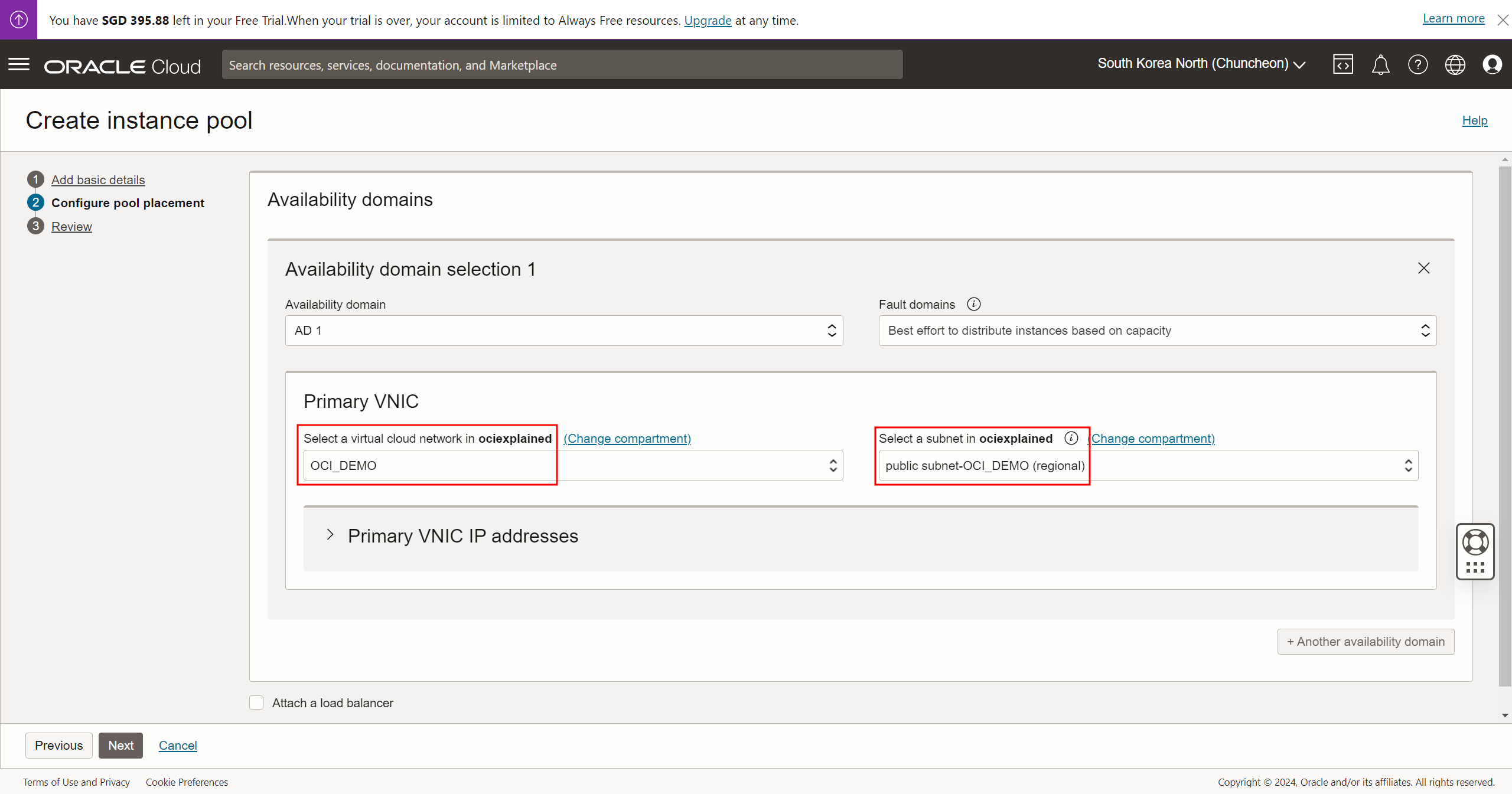This screenshot has width=1512, height=794.
Task: Dismiss the free trial banner
Action: coord(1503,20)
